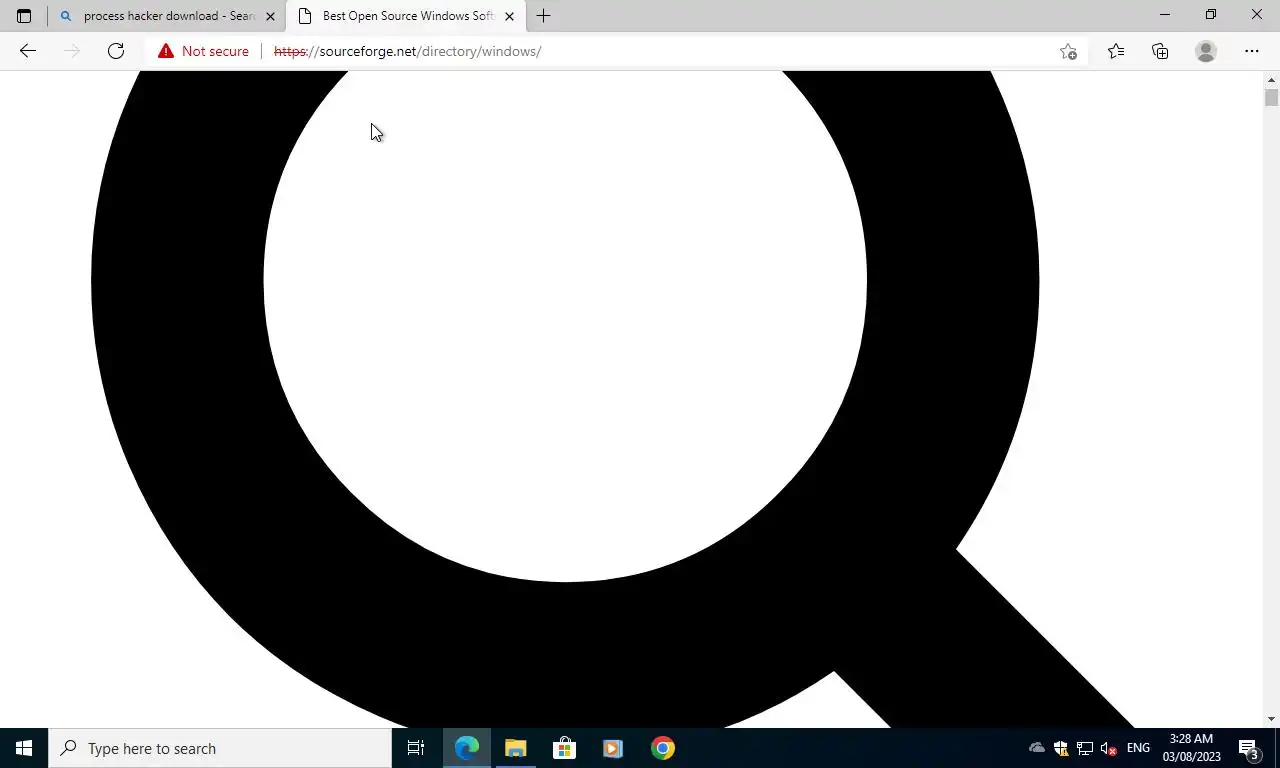The width and height of the screenshot is (1280, 768).
Task: Click the taskbar search box
Action: point(220,748)
